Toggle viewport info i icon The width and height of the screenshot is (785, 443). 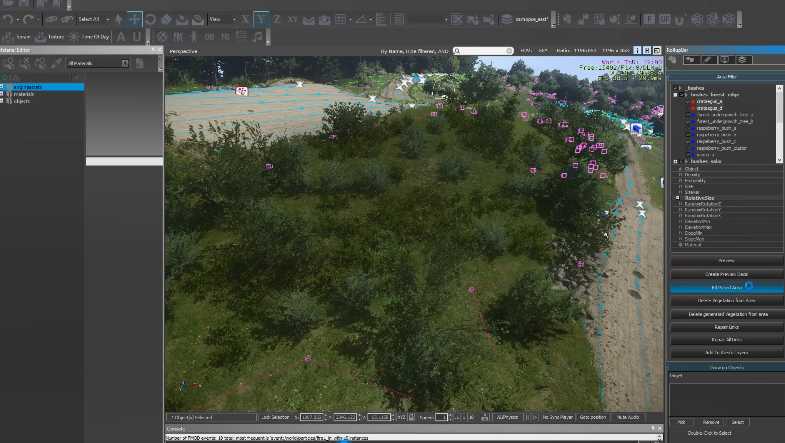[637, 51]
